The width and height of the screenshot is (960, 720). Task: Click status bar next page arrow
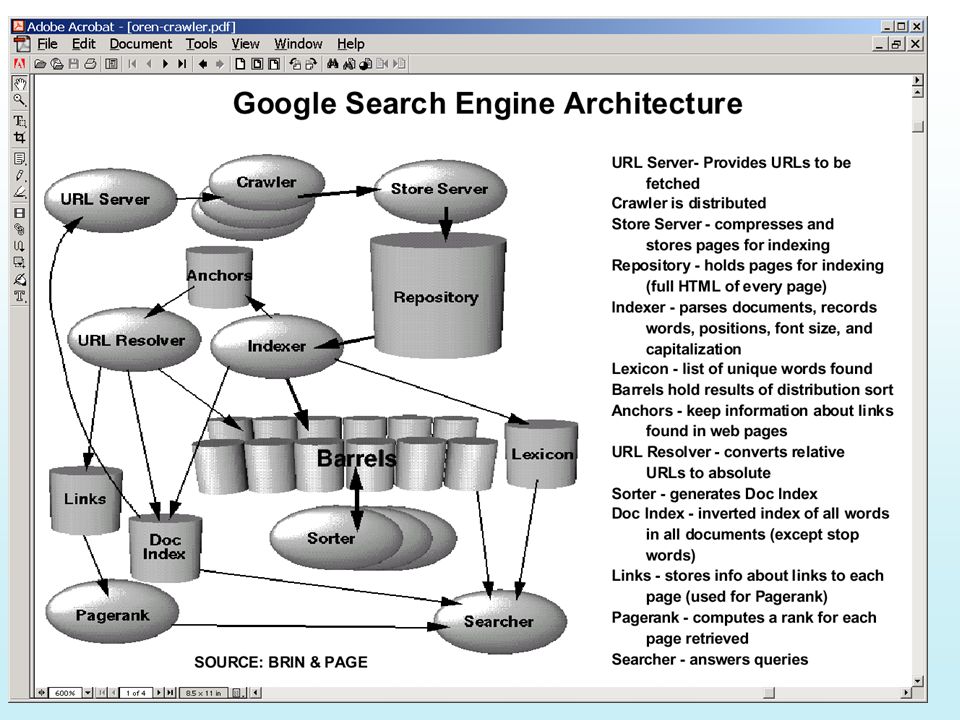[x=159, y=692]
